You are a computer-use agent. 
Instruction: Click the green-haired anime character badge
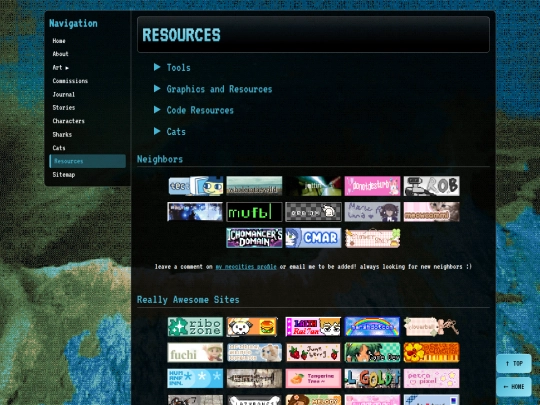point(372,352)
